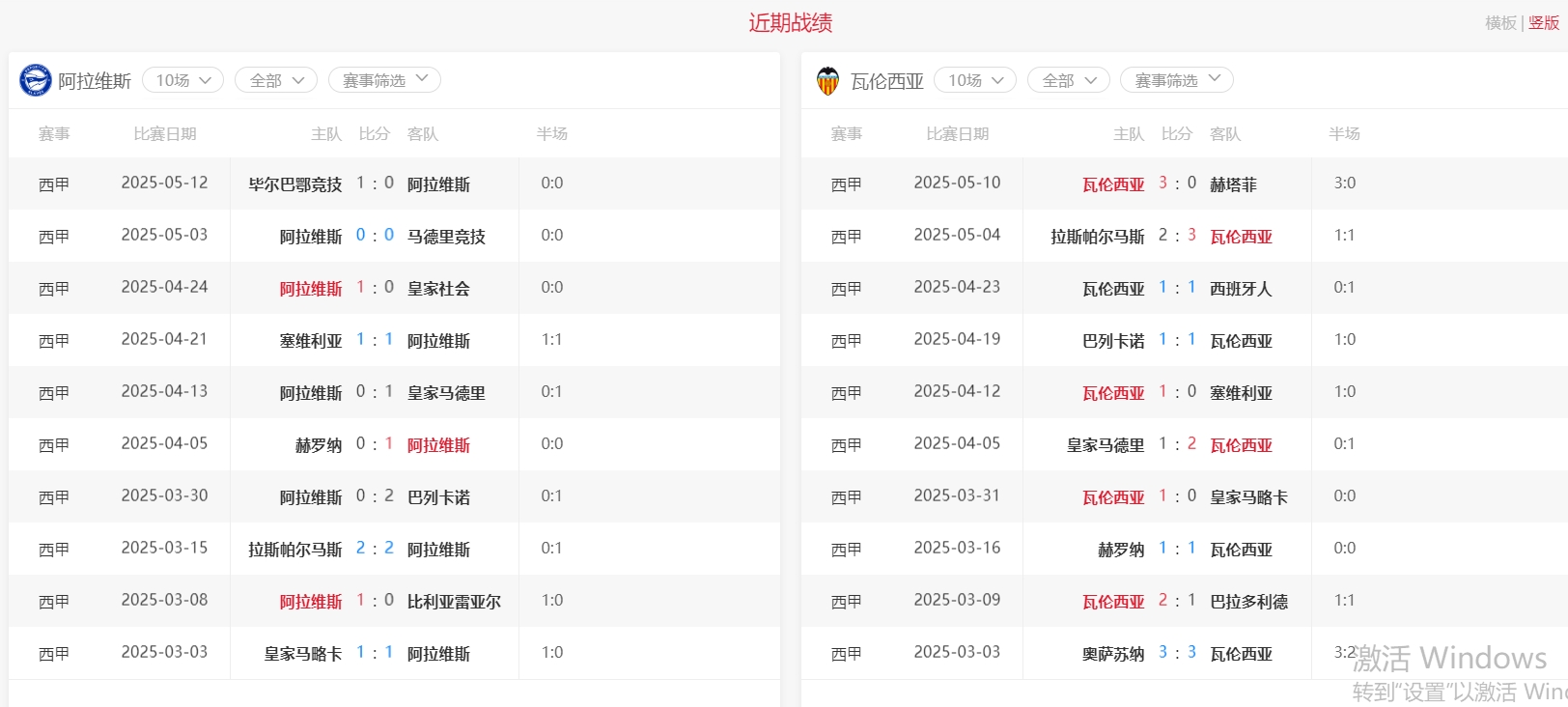
Task: Click the Alavés team crest icon
Action: [36, 80]
